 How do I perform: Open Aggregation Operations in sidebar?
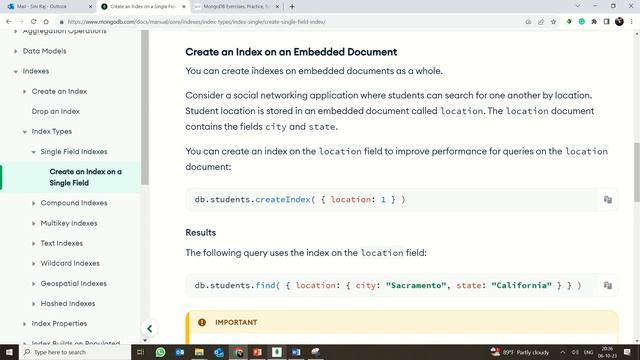[x=64, y=31]
